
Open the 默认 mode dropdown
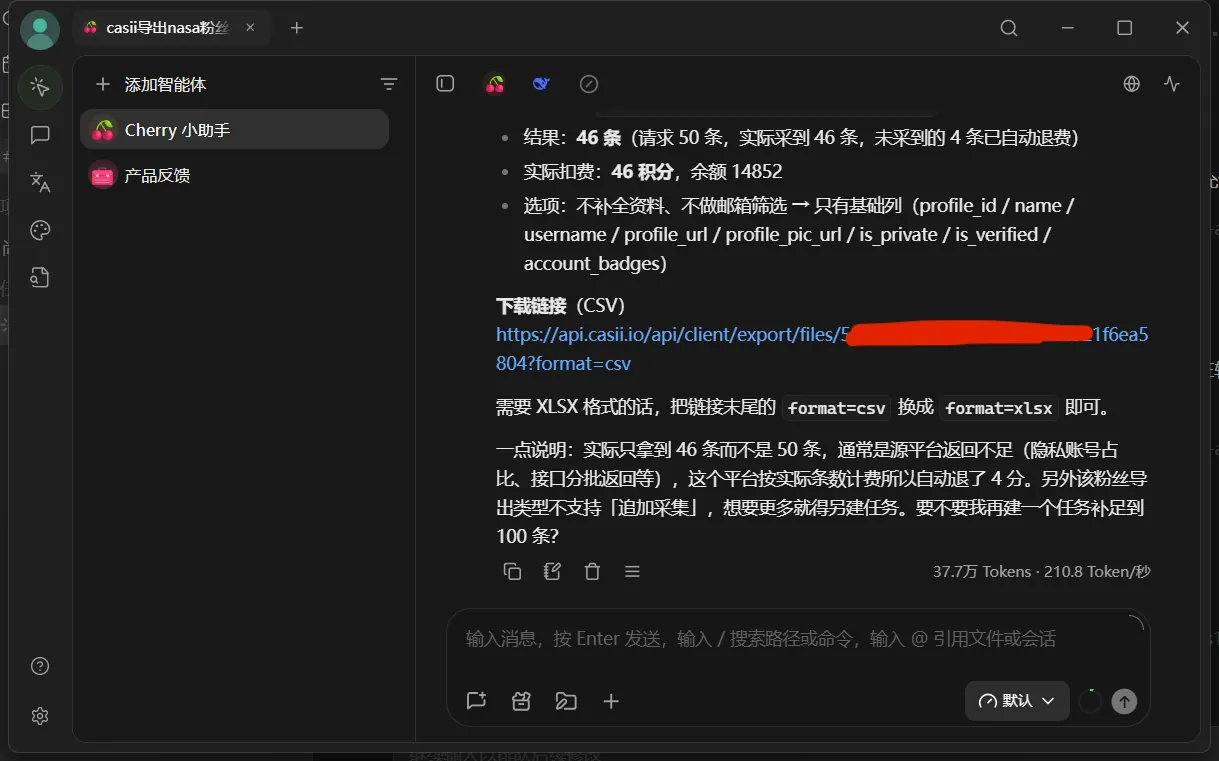tap(1017, 701)
